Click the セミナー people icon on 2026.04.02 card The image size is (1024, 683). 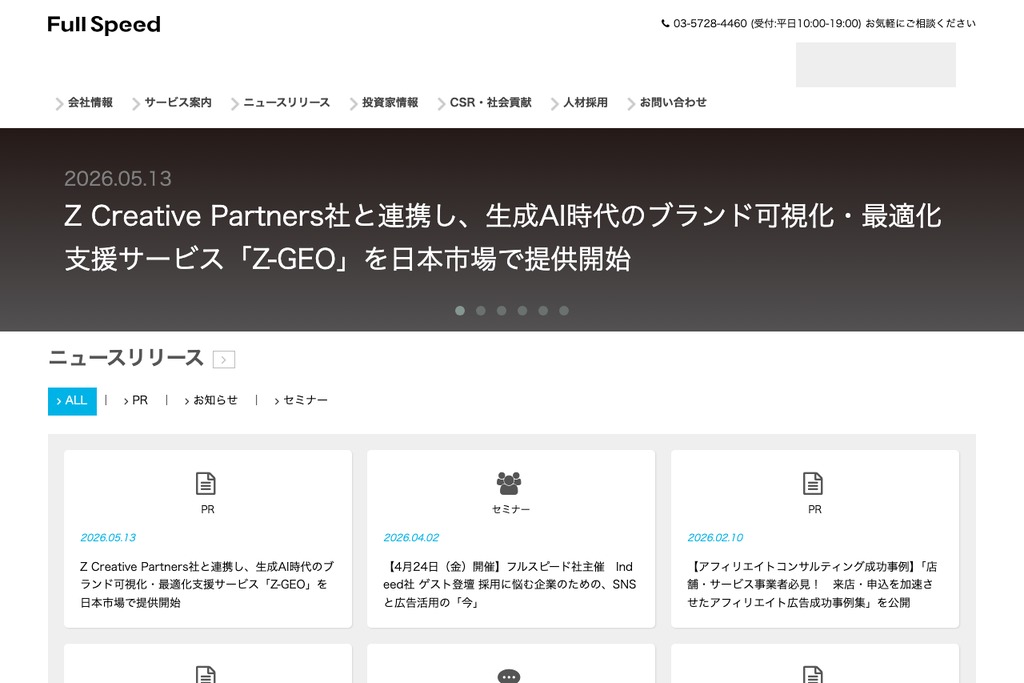509,483
